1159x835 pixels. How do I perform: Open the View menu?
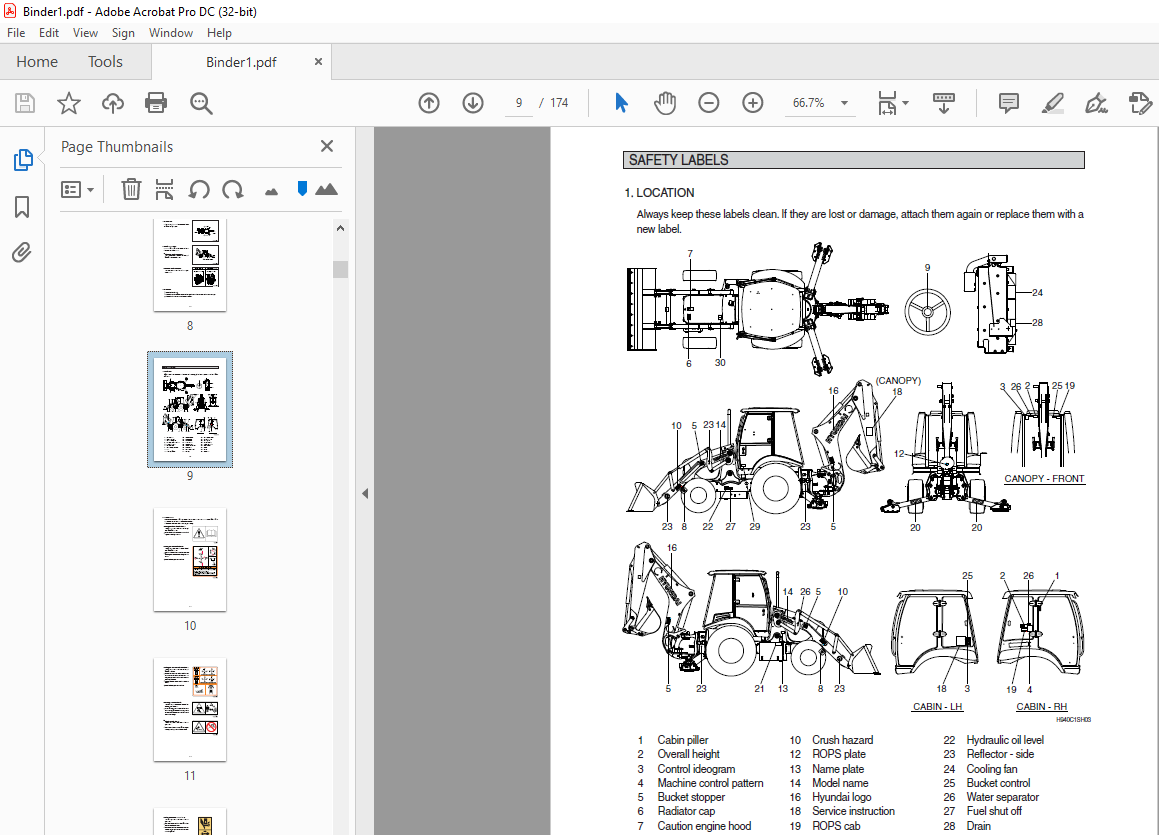[x=86, y=33]
